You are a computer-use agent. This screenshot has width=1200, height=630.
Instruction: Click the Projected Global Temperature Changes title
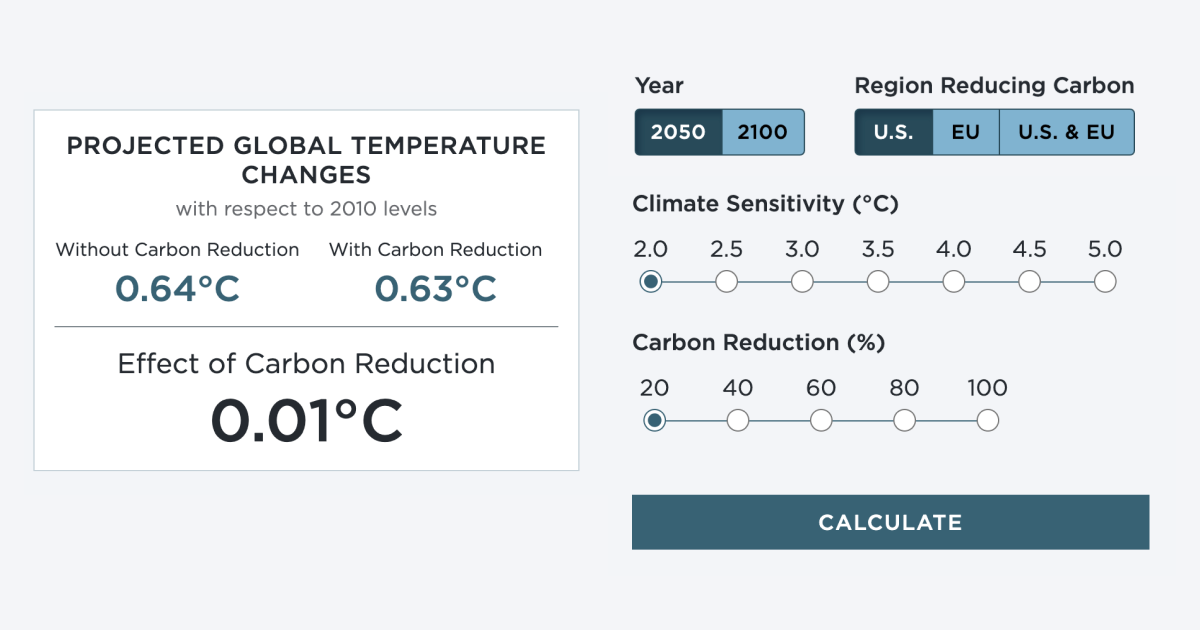(x=306, y=160)
